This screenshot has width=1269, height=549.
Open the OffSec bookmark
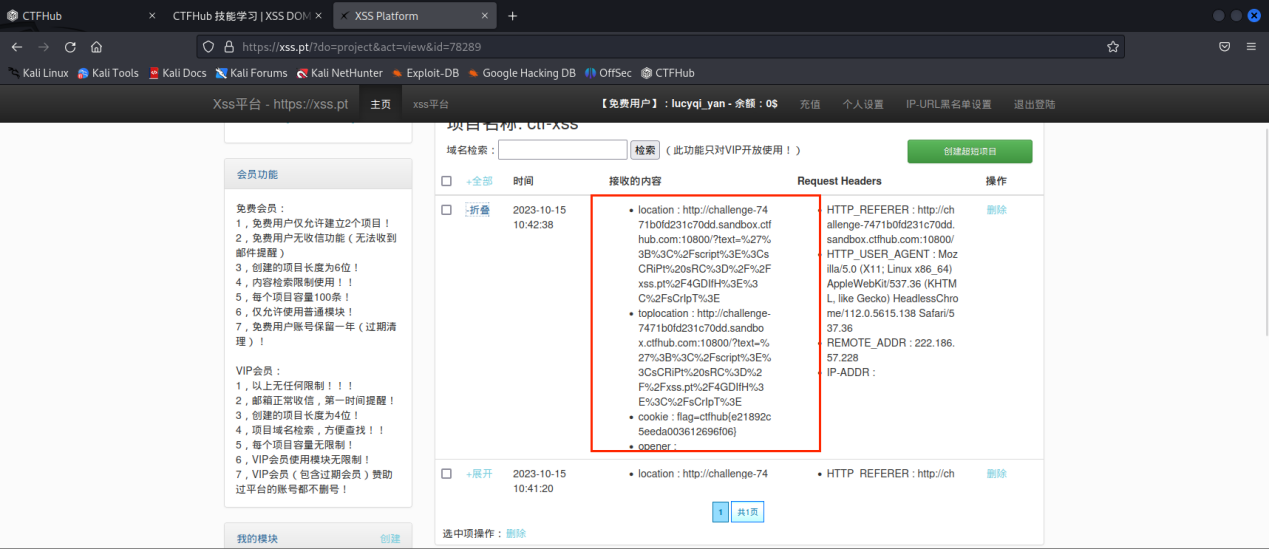608,73
